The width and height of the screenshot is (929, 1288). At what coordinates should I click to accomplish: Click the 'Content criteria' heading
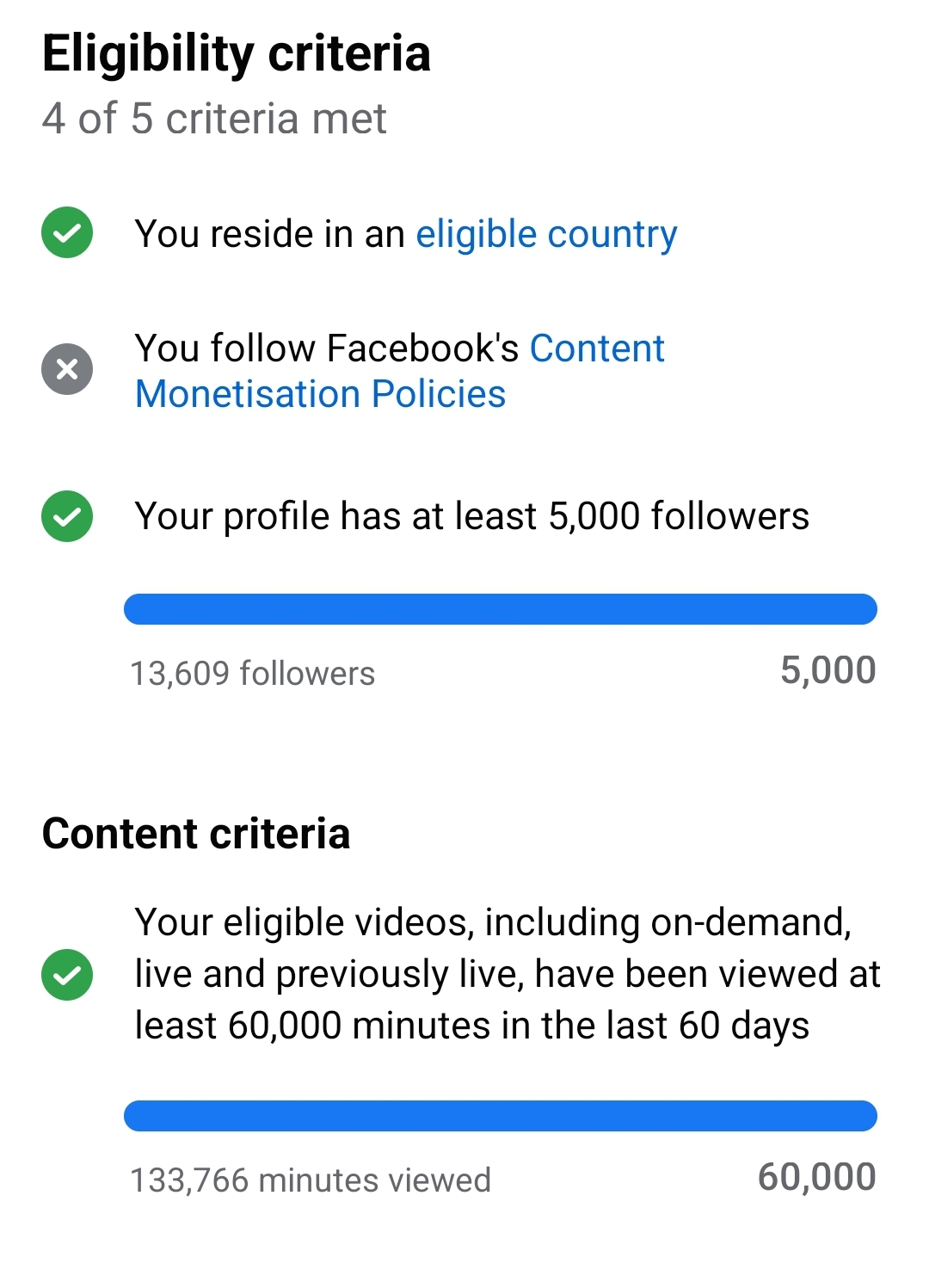(x=196, y=834)
